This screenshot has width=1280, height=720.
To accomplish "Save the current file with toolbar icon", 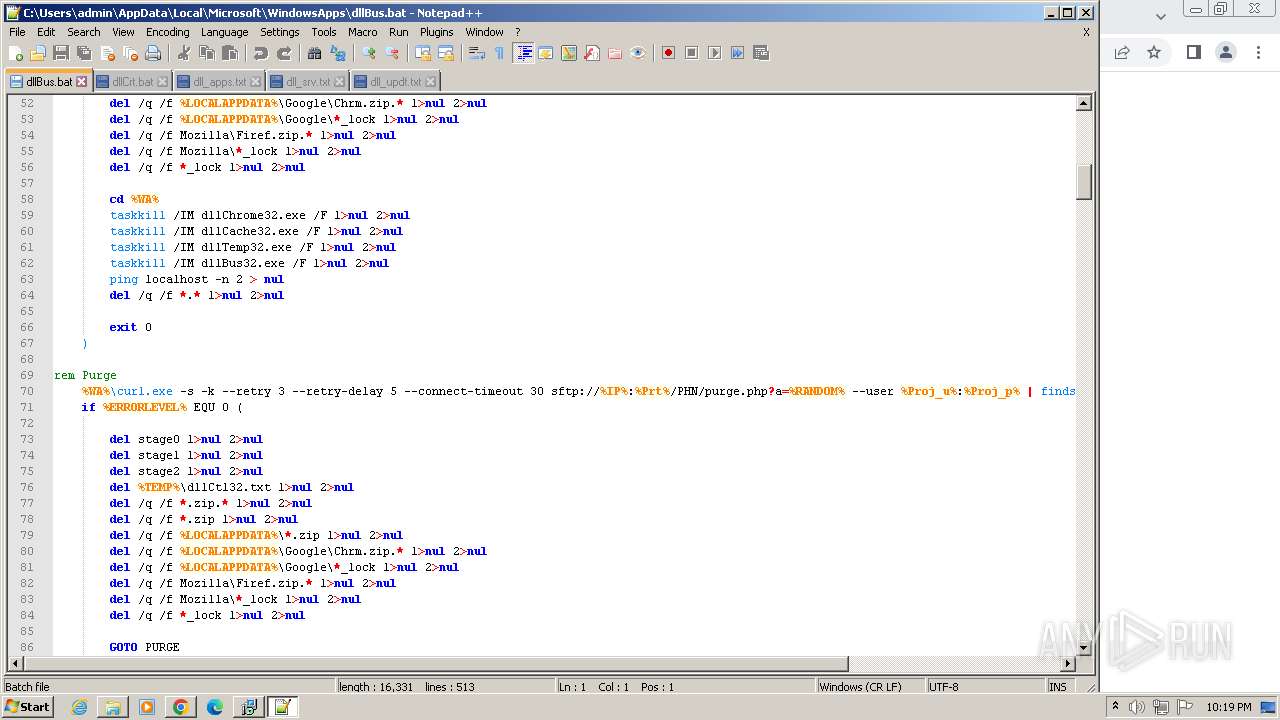I will [61, 53].
